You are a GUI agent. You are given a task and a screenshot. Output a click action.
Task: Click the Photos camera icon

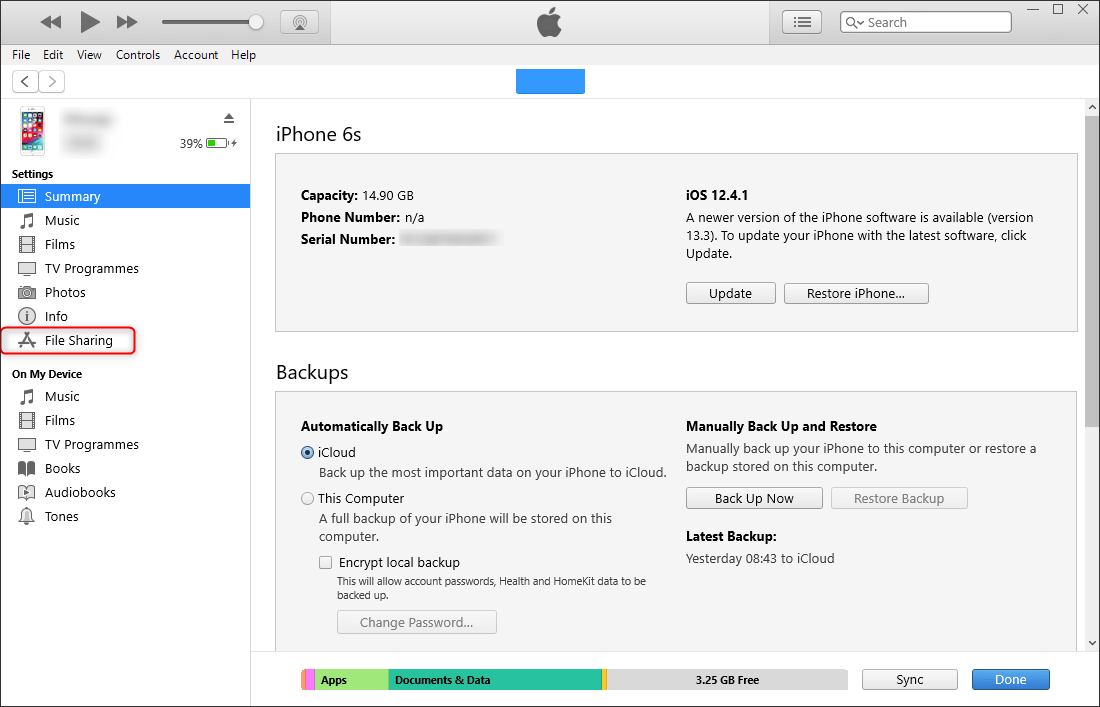coord(27,292)
